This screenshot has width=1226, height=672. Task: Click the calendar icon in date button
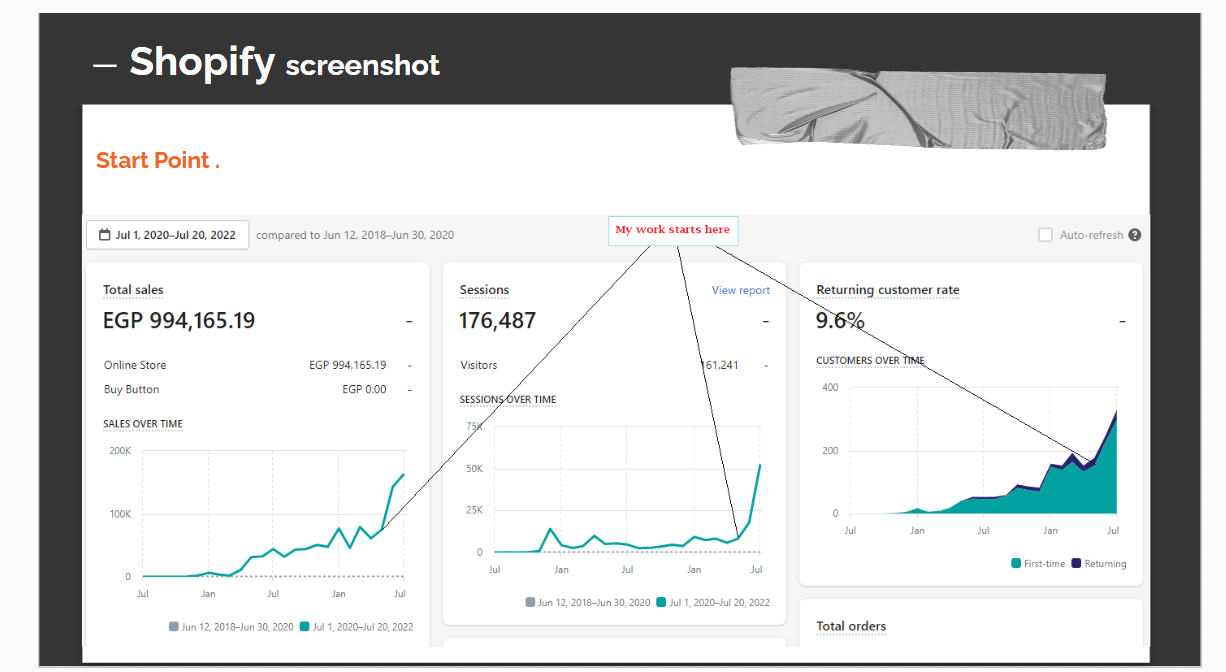point(105,235)
